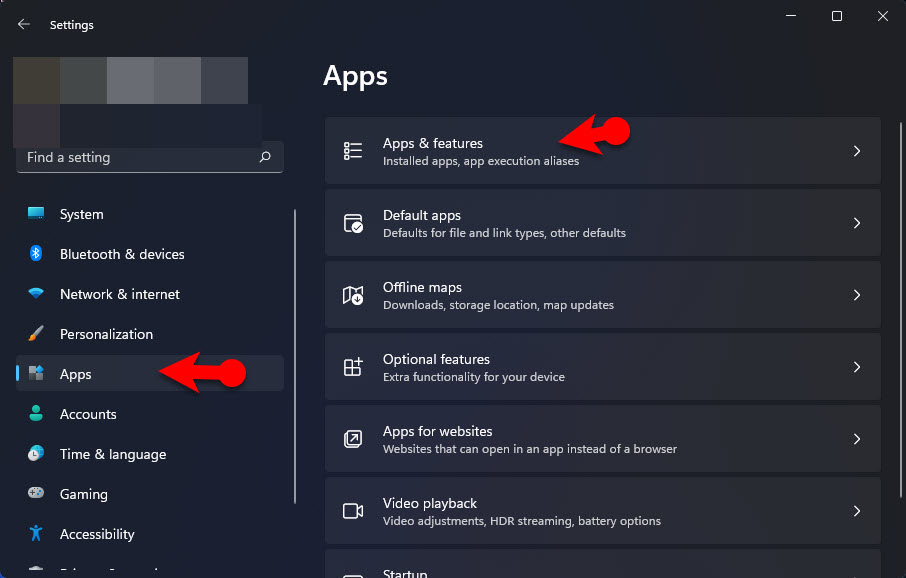The image size is (906, 578).
Task: Click the Apps sidebar icon
Action: [36, 373]
